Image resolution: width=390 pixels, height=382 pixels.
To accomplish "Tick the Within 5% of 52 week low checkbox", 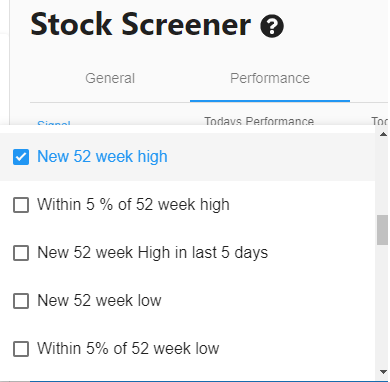I will tap(21, 349).
